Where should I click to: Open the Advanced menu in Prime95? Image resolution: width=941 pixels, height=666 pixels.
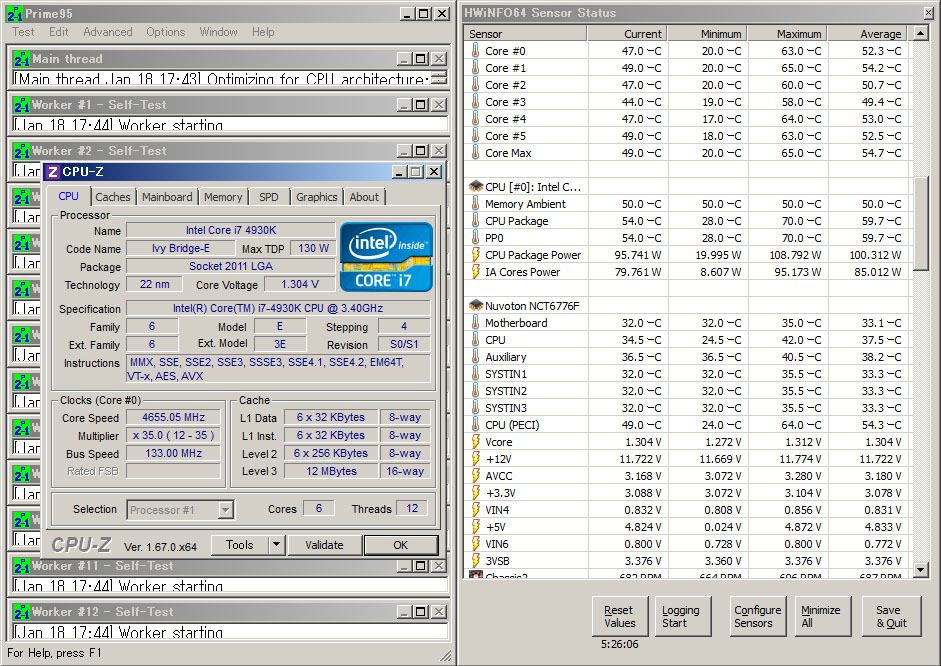coord(108,32)
